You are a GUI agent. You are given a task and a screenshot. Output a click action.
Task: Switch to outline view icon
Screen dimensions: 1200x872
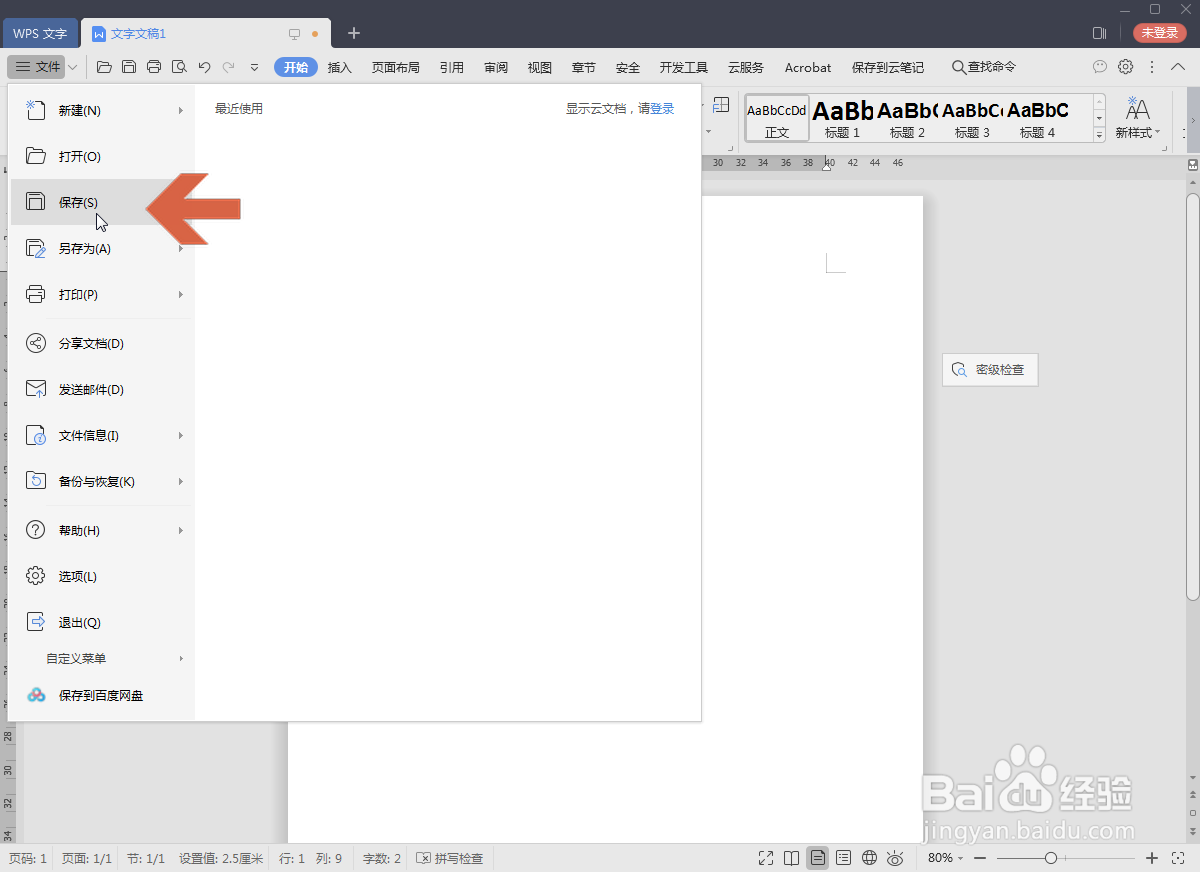844,858
